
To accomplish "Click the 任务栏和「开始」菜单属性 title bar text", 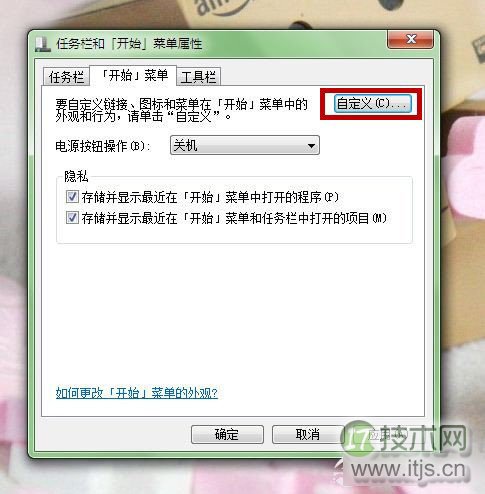I will (x=129, y=44).
